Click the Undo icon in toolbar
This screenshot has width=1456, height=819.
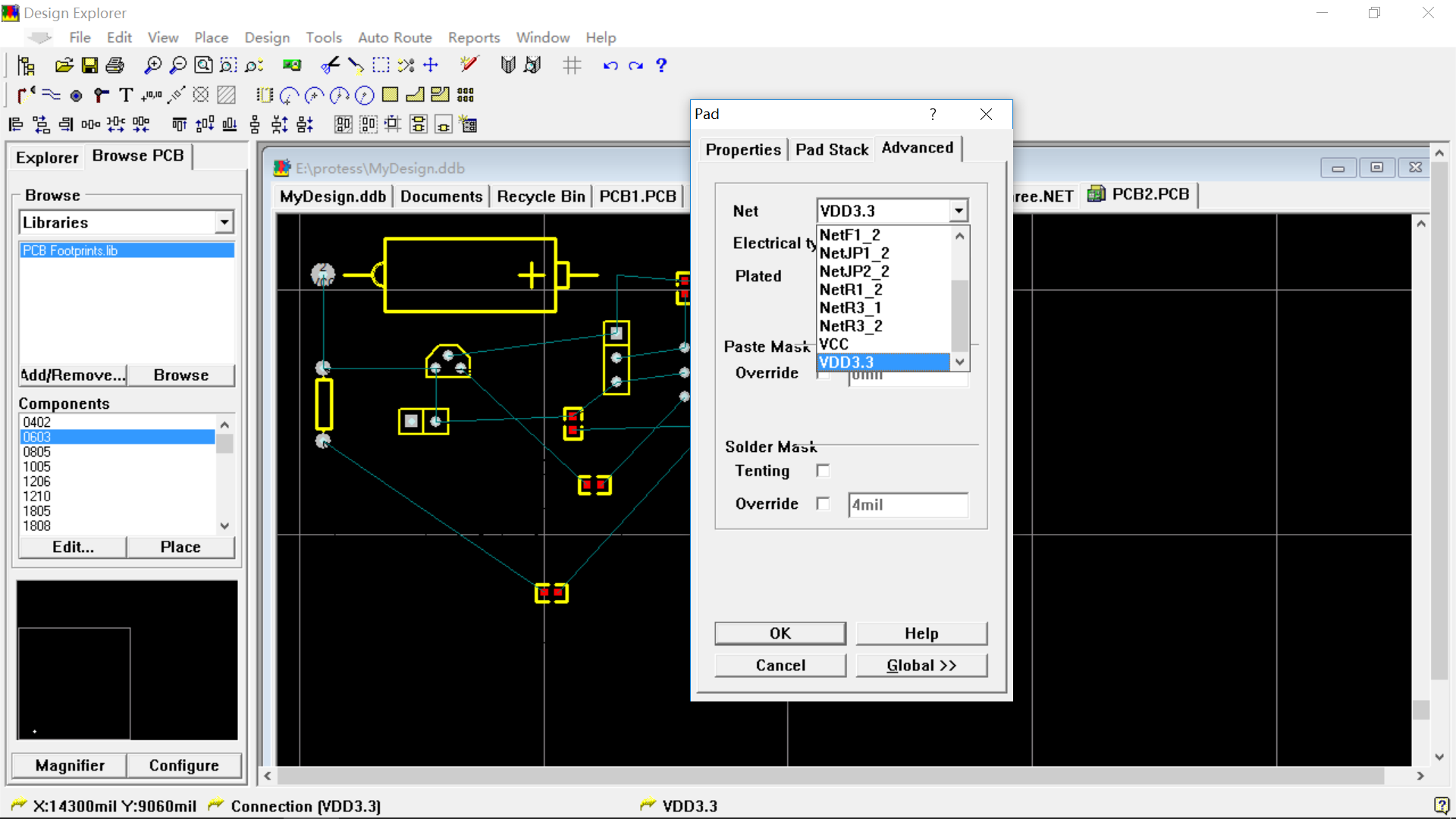pos(611,65)
